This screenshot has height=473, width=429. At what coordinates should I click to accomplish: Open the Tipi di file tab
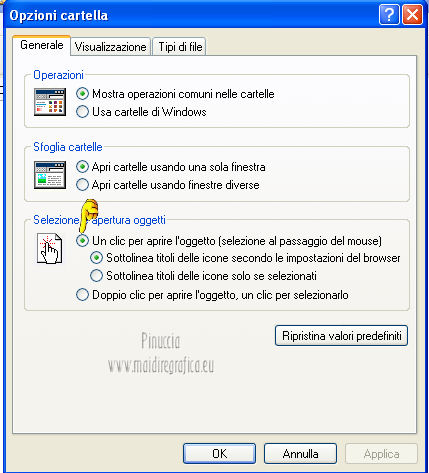pyautogui.click(x=180, y=47)
